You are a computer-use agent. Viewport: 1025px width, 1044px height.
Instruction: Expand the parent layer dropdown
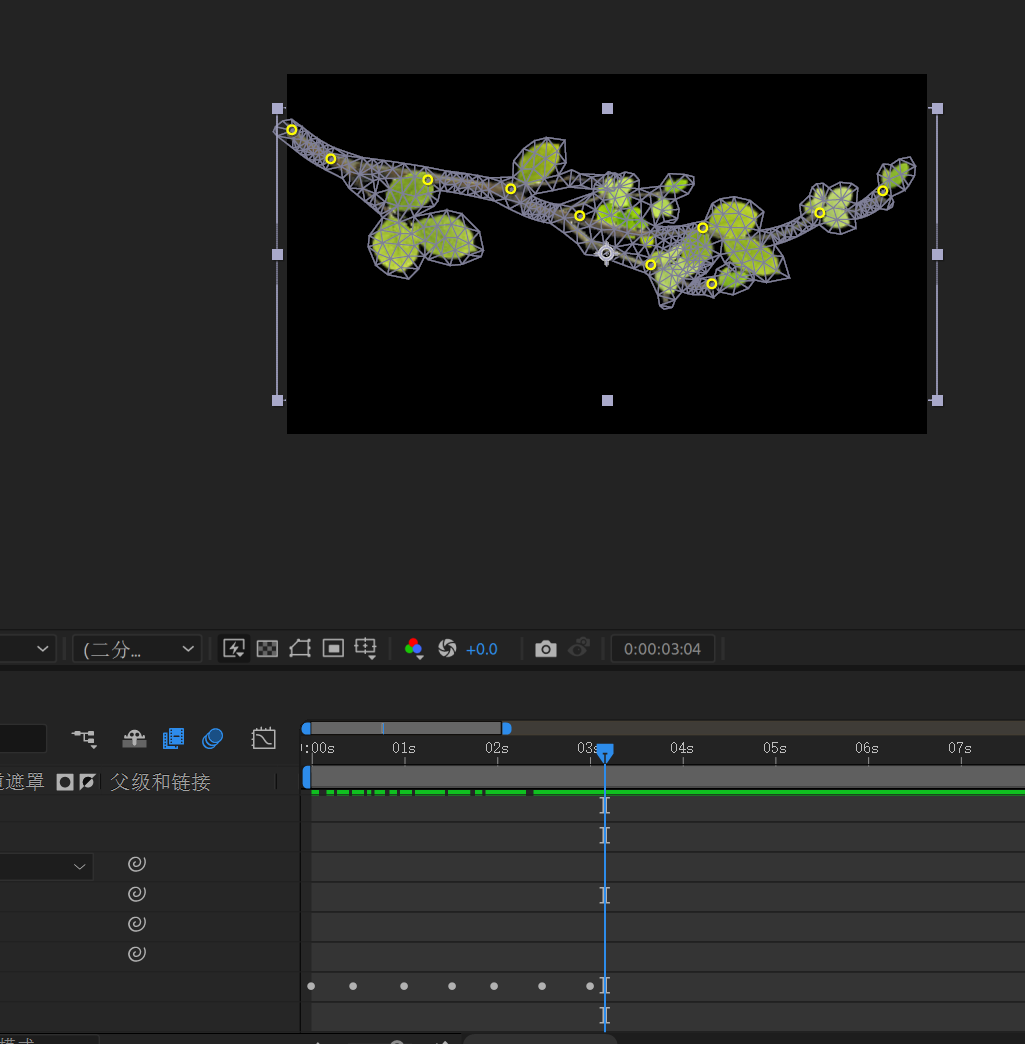pyautogui.click(x=80, y=867)
